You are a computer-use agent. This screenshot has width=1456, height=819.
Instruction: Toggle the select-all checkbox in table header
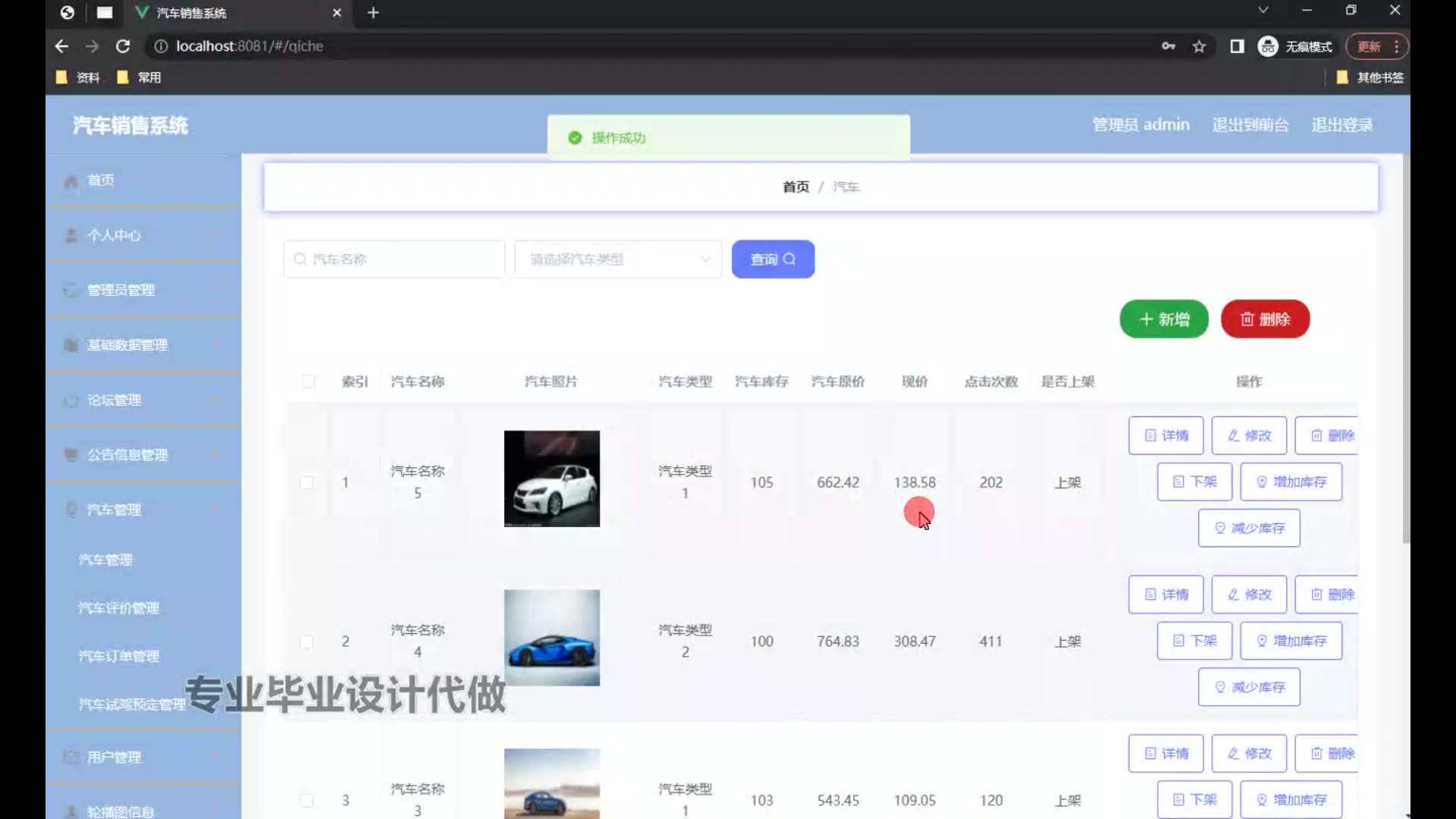coord(308,381)
